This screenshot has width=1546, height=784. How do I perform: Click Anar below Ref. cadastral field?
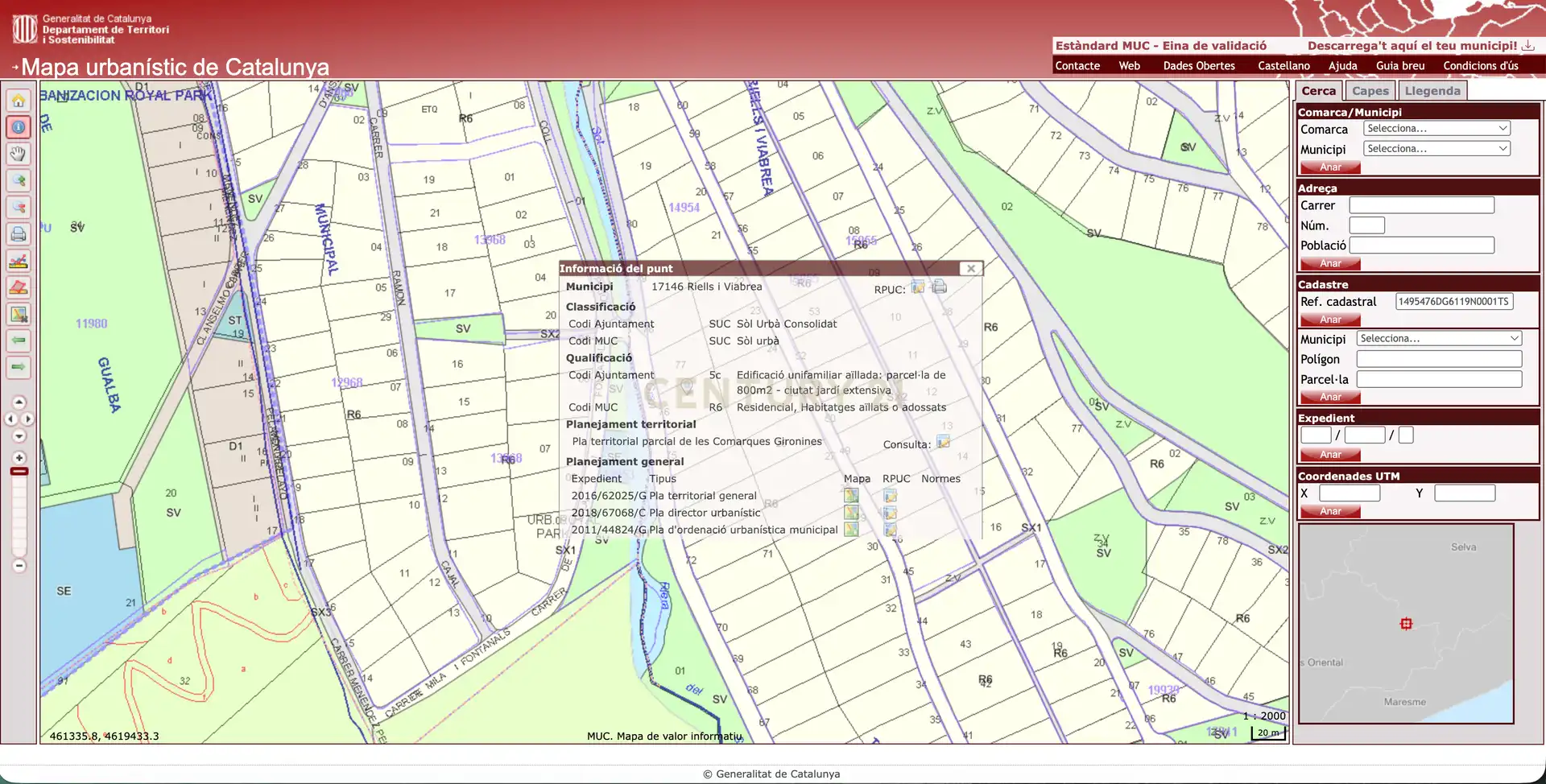(1330, 320)
